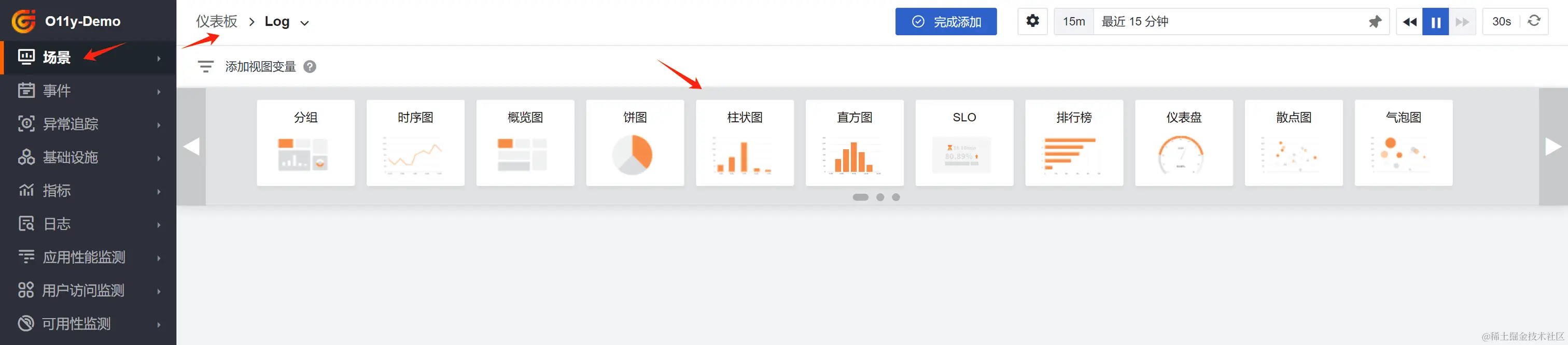Viewport: 1568px width, 345px height.
Task: Step time range backward
Action: pos(1409,22)
